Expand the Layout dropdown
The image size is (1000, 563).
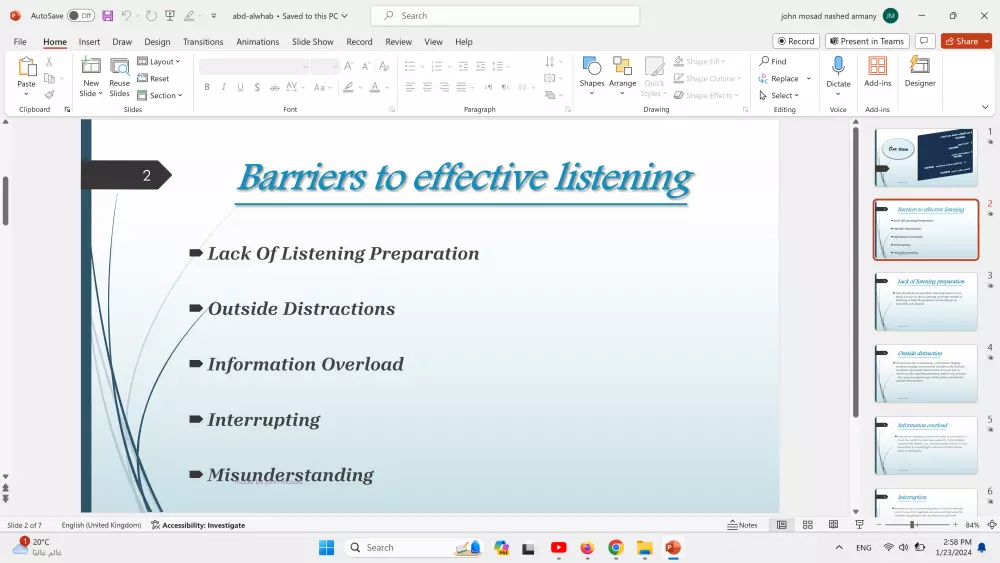pos(159,61)
